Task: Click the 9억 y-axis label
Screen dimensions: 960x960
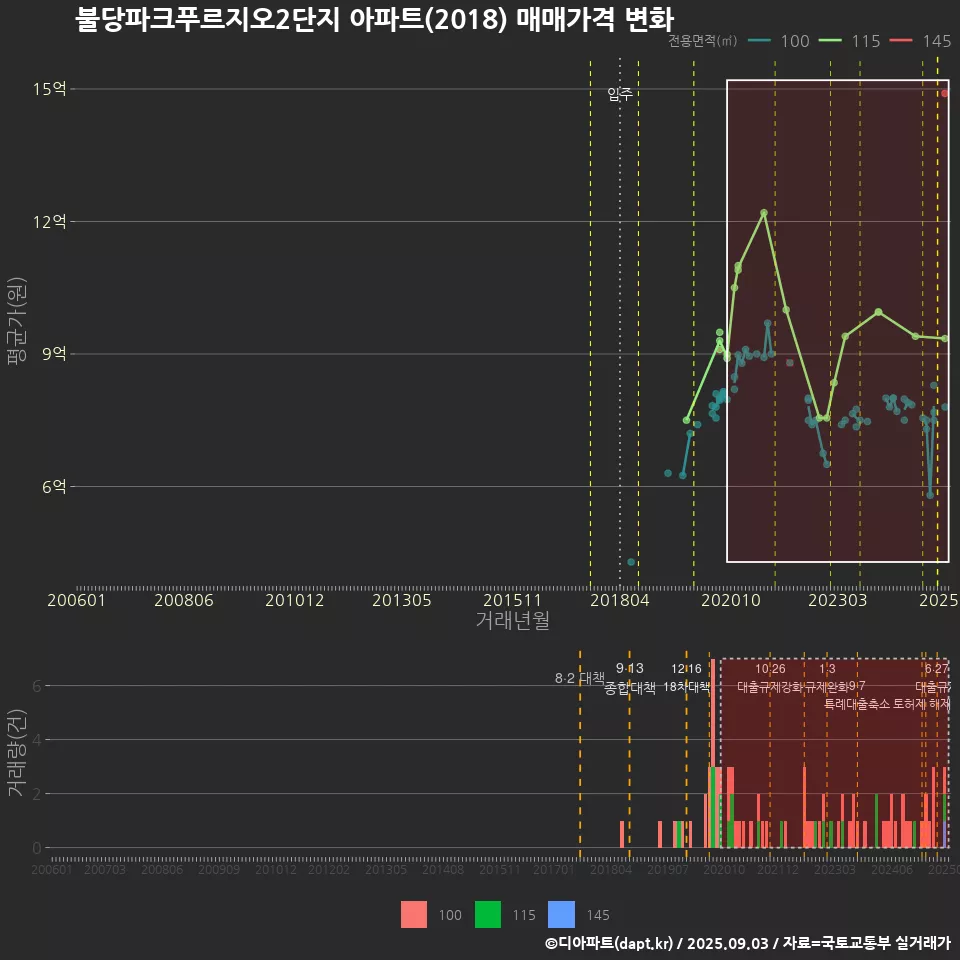Action: point(54,354)
